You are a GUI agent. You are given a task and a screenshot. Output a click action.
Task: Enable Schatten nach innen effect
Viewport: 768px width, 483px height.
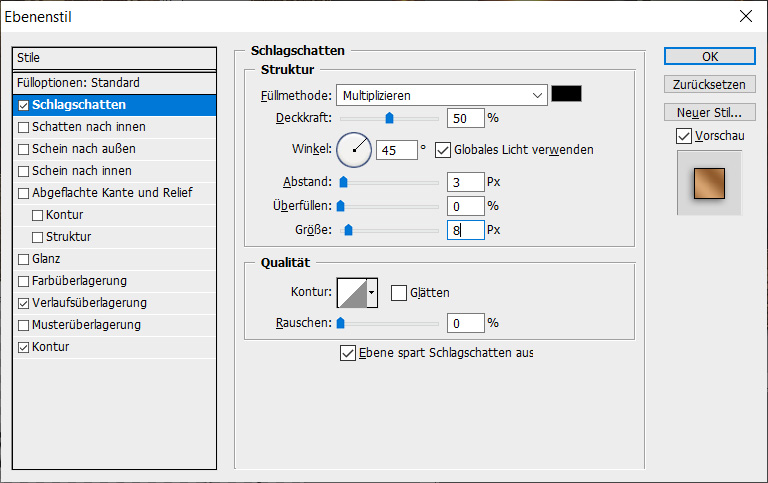pyautogui.click(x=24, y=127)
